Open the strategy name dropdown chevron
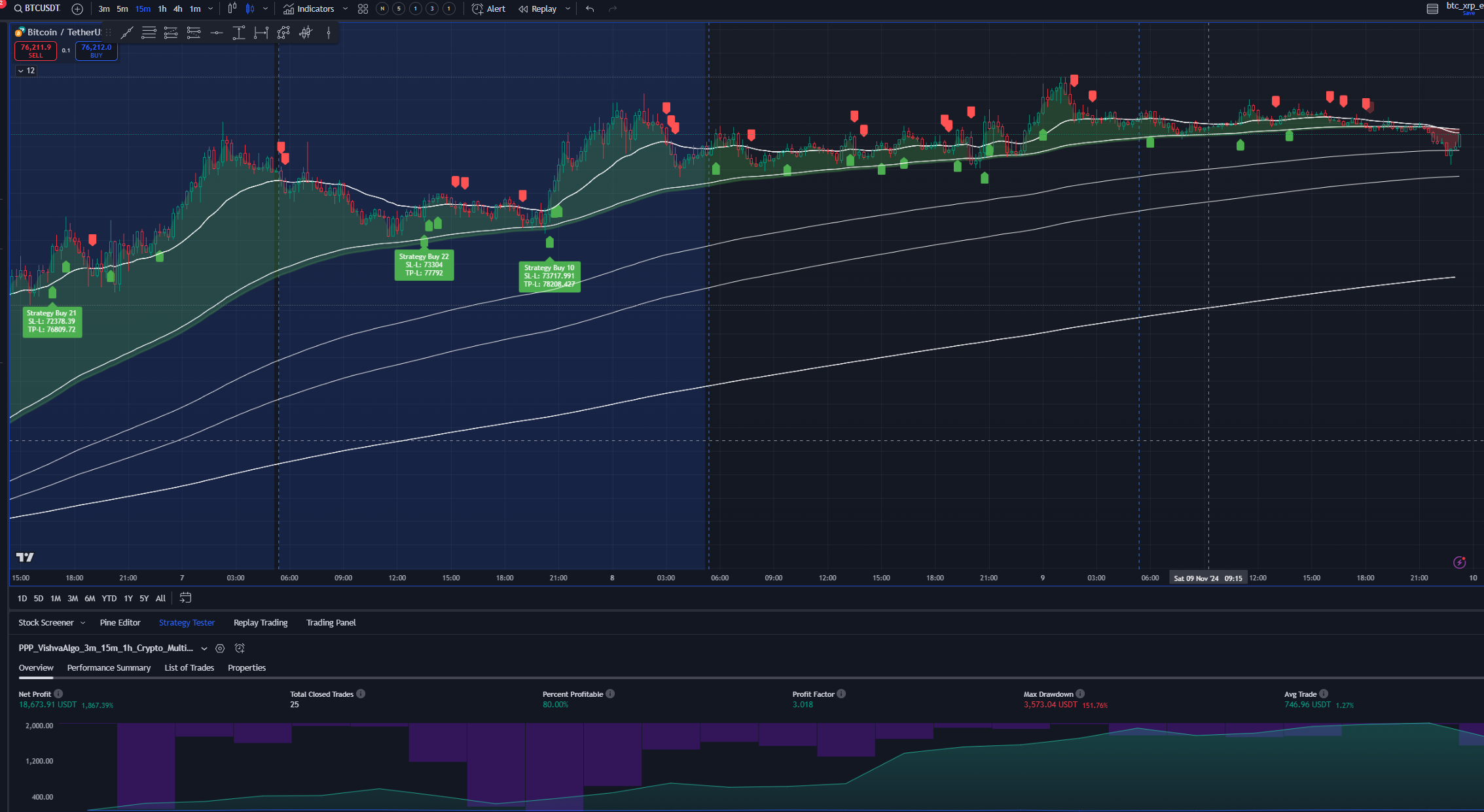1484x812 pixels. (x=204, y=648)
